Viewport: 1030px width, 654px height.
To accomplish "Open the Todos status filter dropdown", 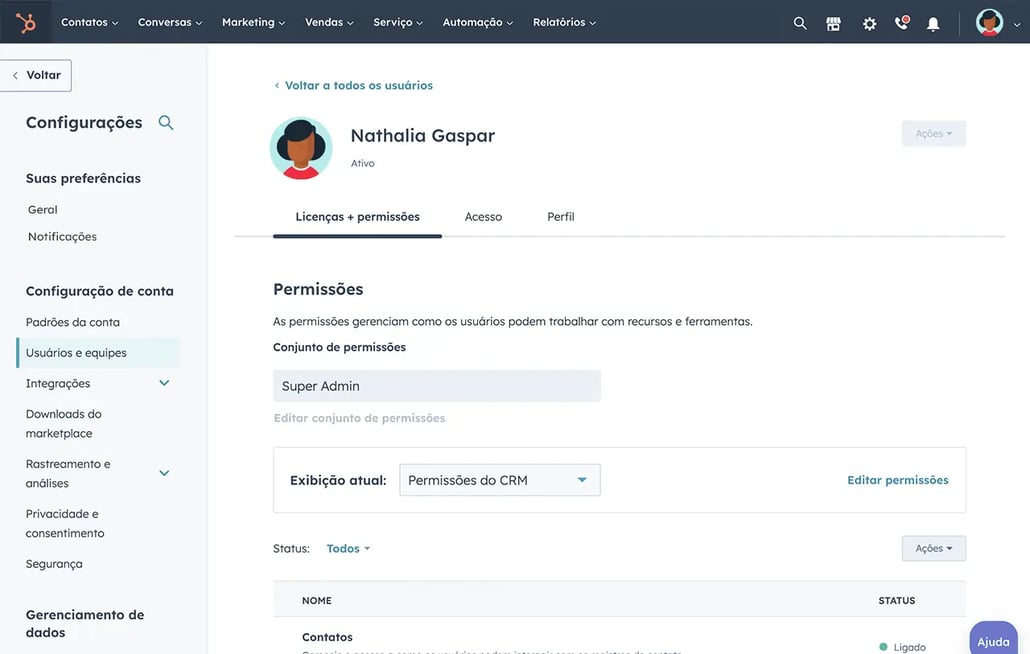I will (345, 548).
